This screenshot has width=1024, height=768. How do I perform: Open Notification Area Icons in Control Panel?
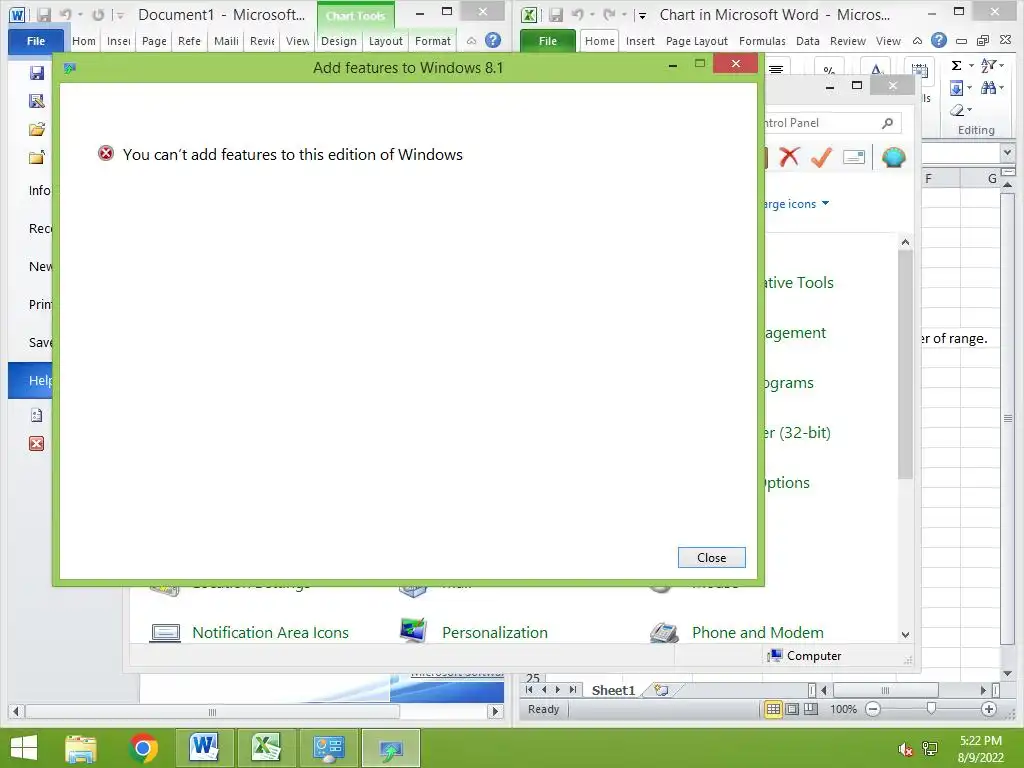click(x=270, y=632)
